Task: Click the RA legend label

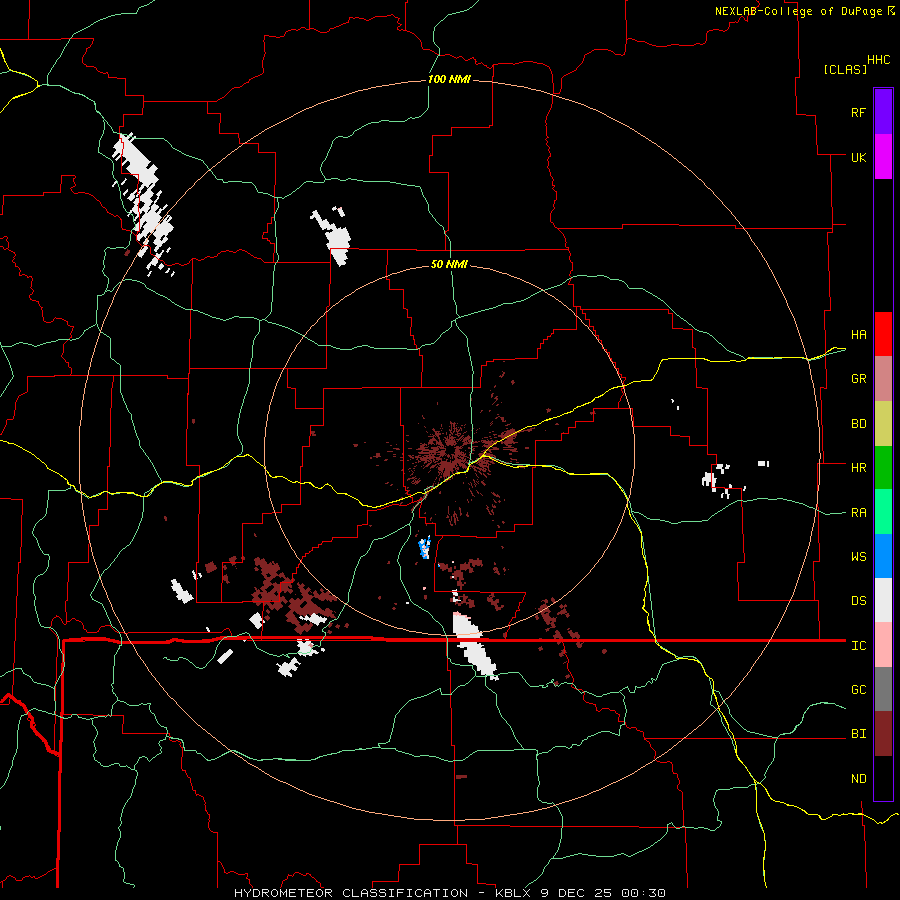Action: 858,513
